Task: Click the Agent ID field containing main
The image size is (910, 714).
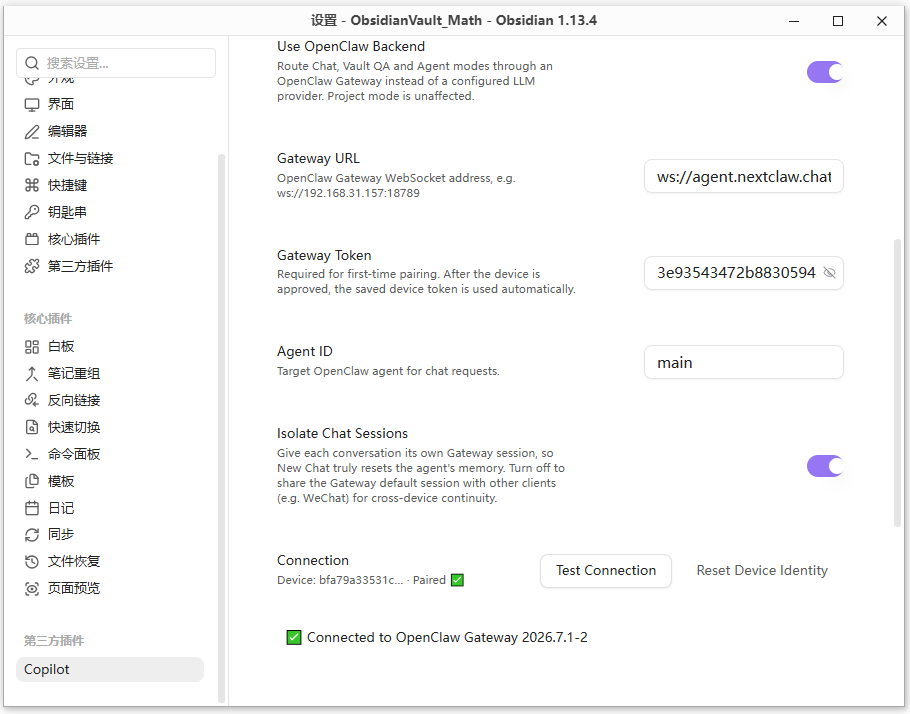Action: [743, 362]
